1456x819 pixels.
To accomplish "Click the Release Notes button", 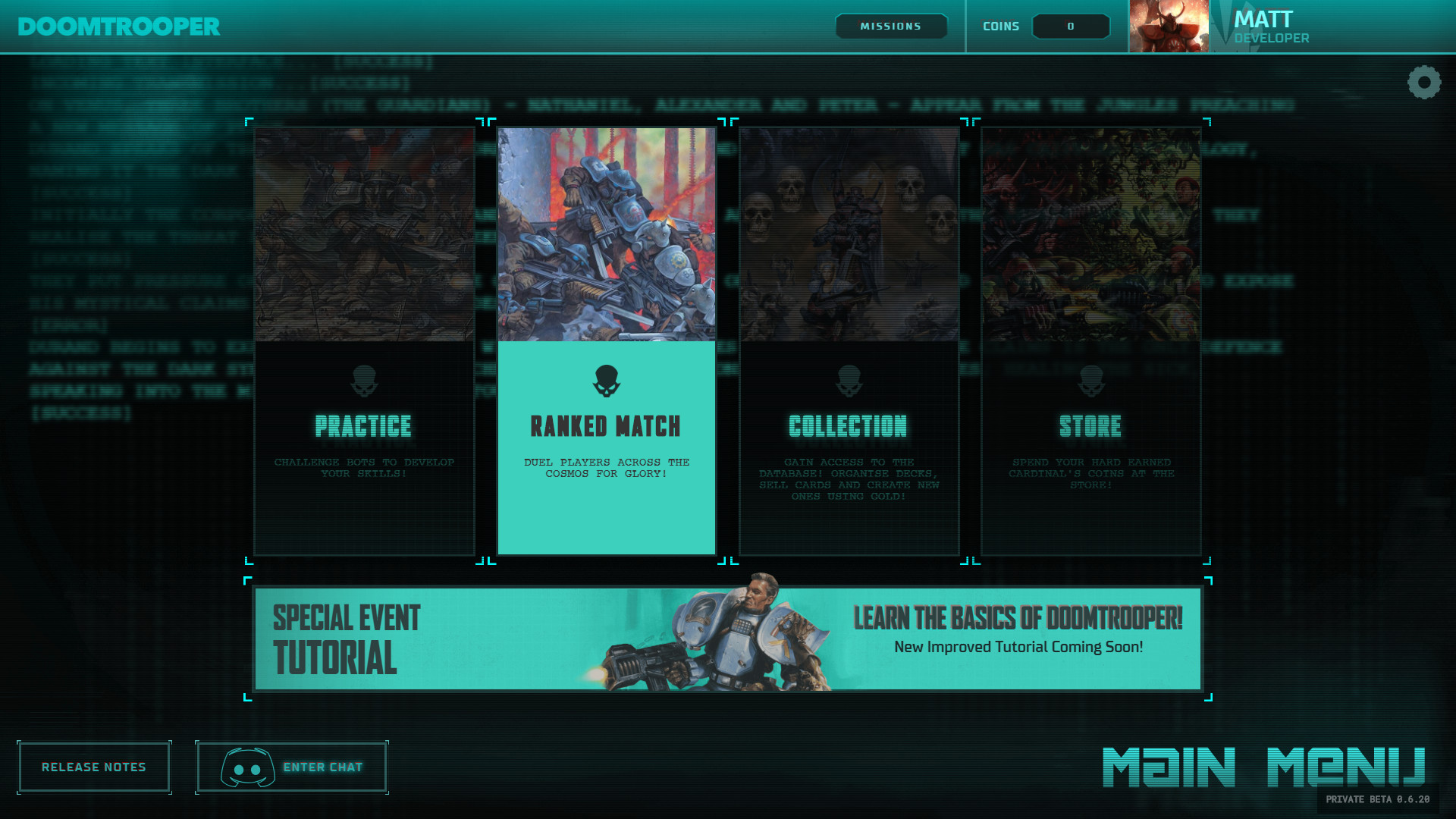I will click(x=94, y=767).
